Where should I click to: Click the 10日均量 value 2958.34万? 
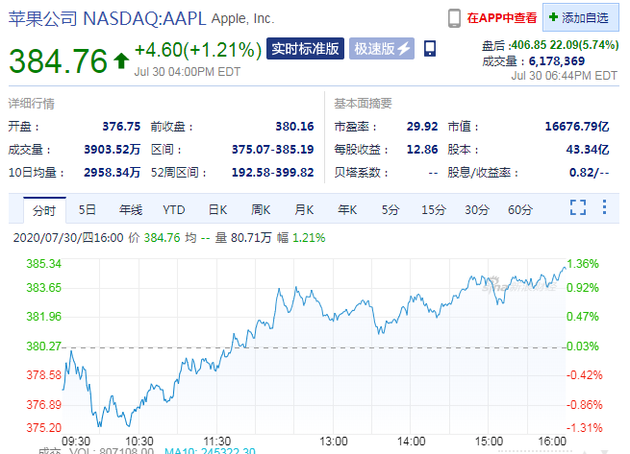[x=112, y=173]
